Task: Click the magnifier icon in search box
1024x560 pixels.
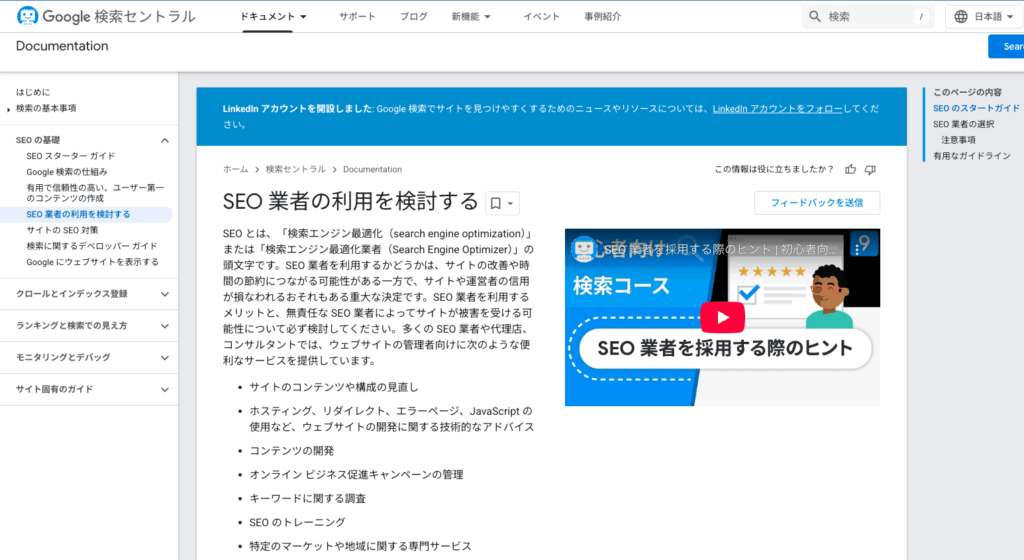Action: (x=814, y=16)
